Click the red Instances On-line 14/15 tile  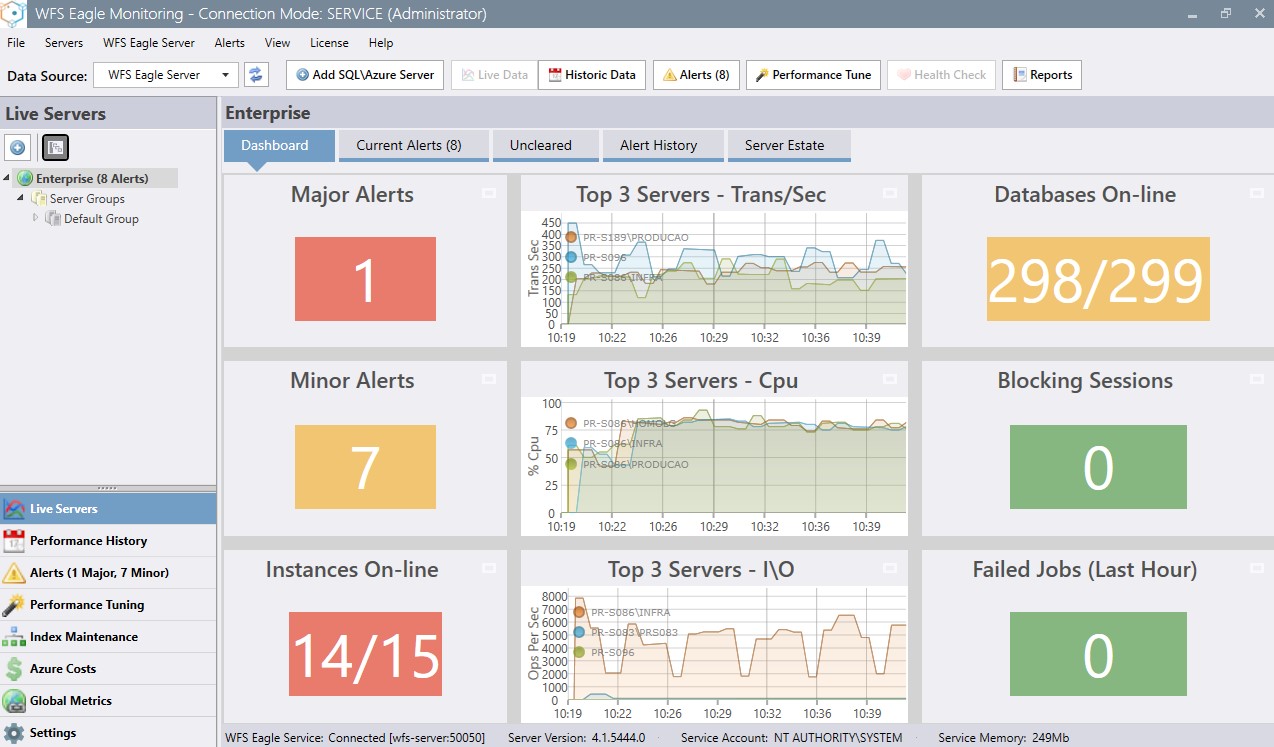click(x=365, y=653)
